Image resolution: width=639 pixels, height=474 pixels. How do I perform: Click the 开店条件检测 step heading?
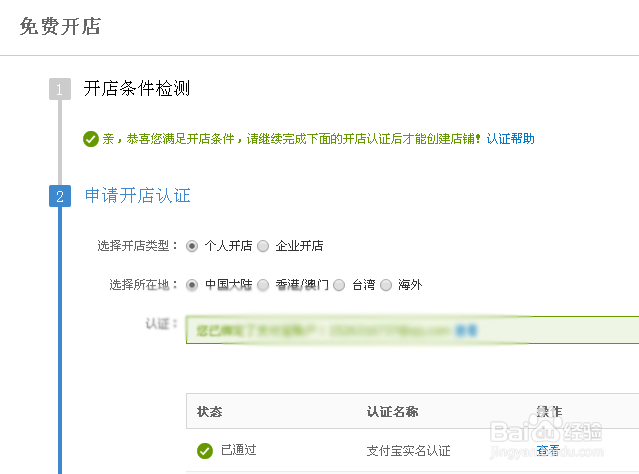tap(137, 88)
